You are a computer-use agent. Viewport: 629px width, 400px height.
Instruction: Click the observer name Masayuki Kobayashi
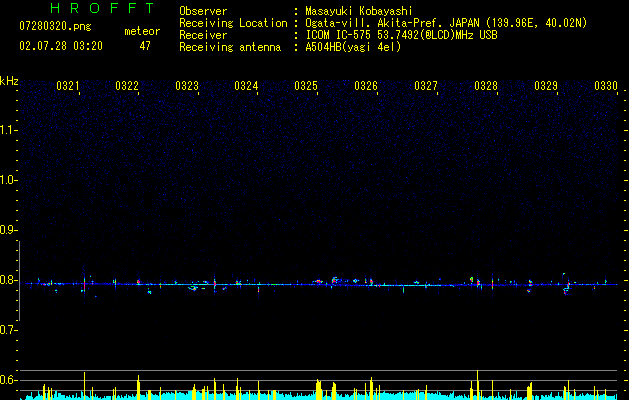[359, 11]
